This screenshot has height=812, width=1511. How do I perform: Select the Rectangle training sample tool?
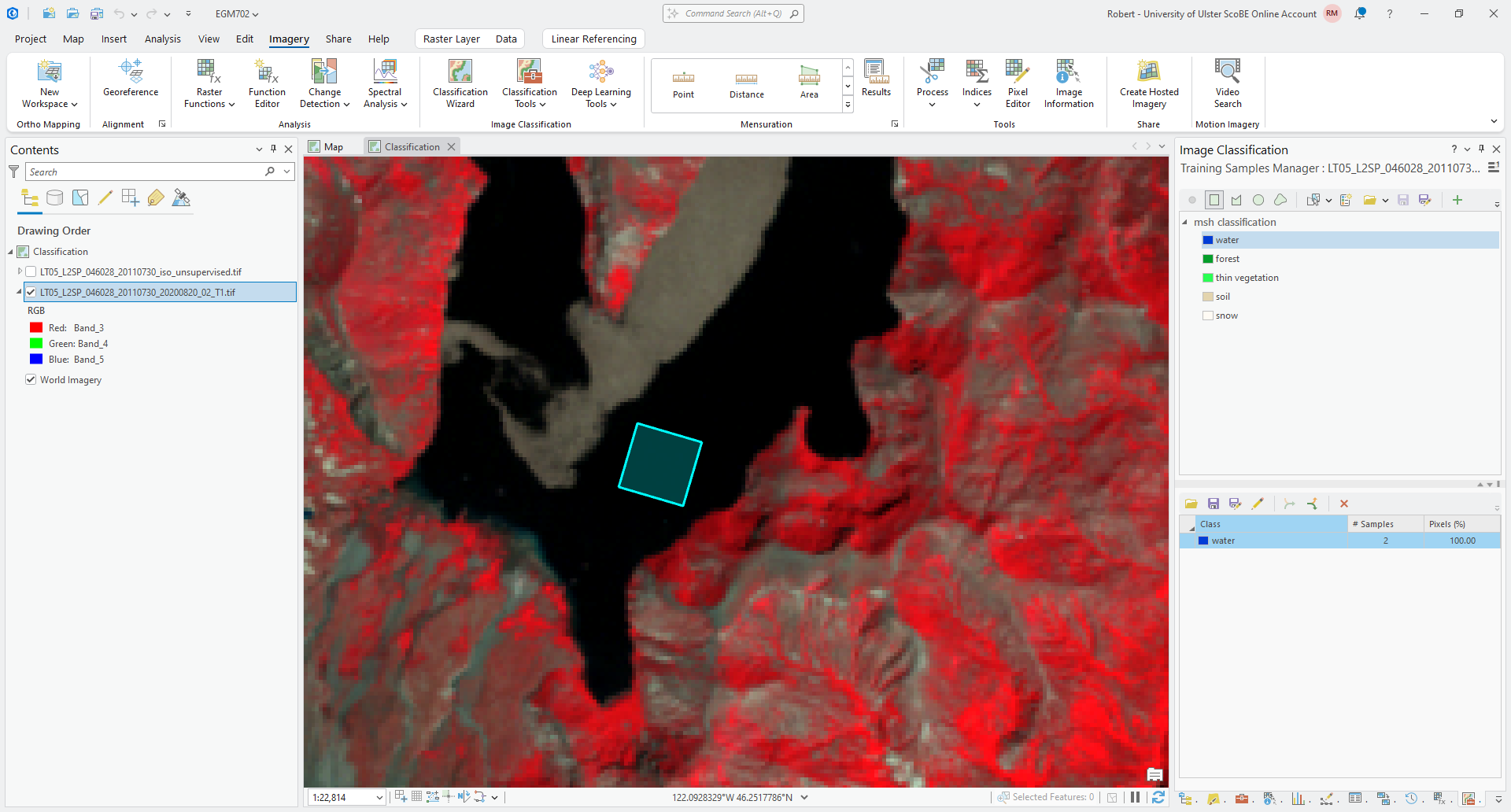pyautogui.click(x=1214, y=200)
